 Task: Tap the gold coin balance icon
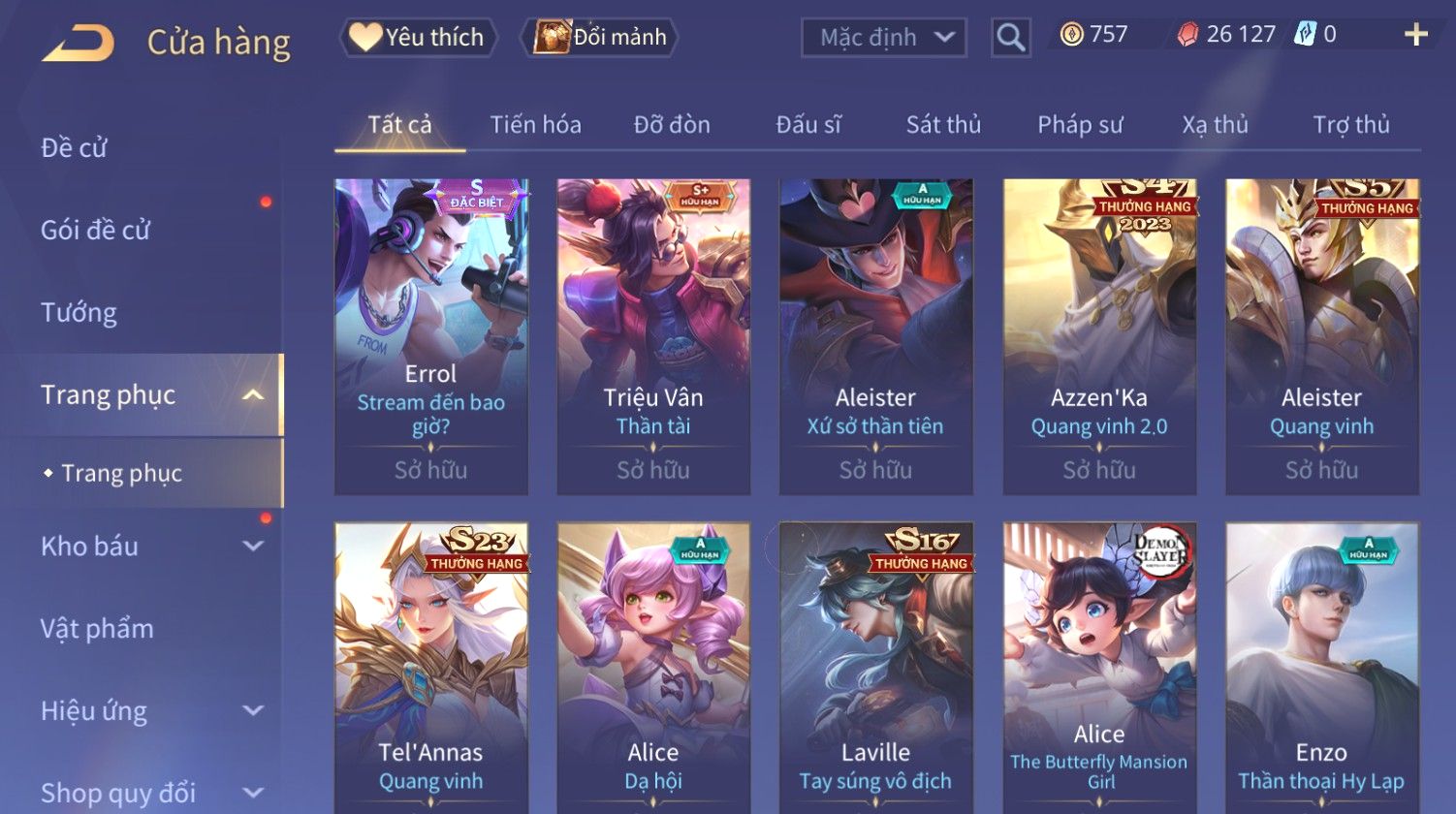(x=1071, y=35)
